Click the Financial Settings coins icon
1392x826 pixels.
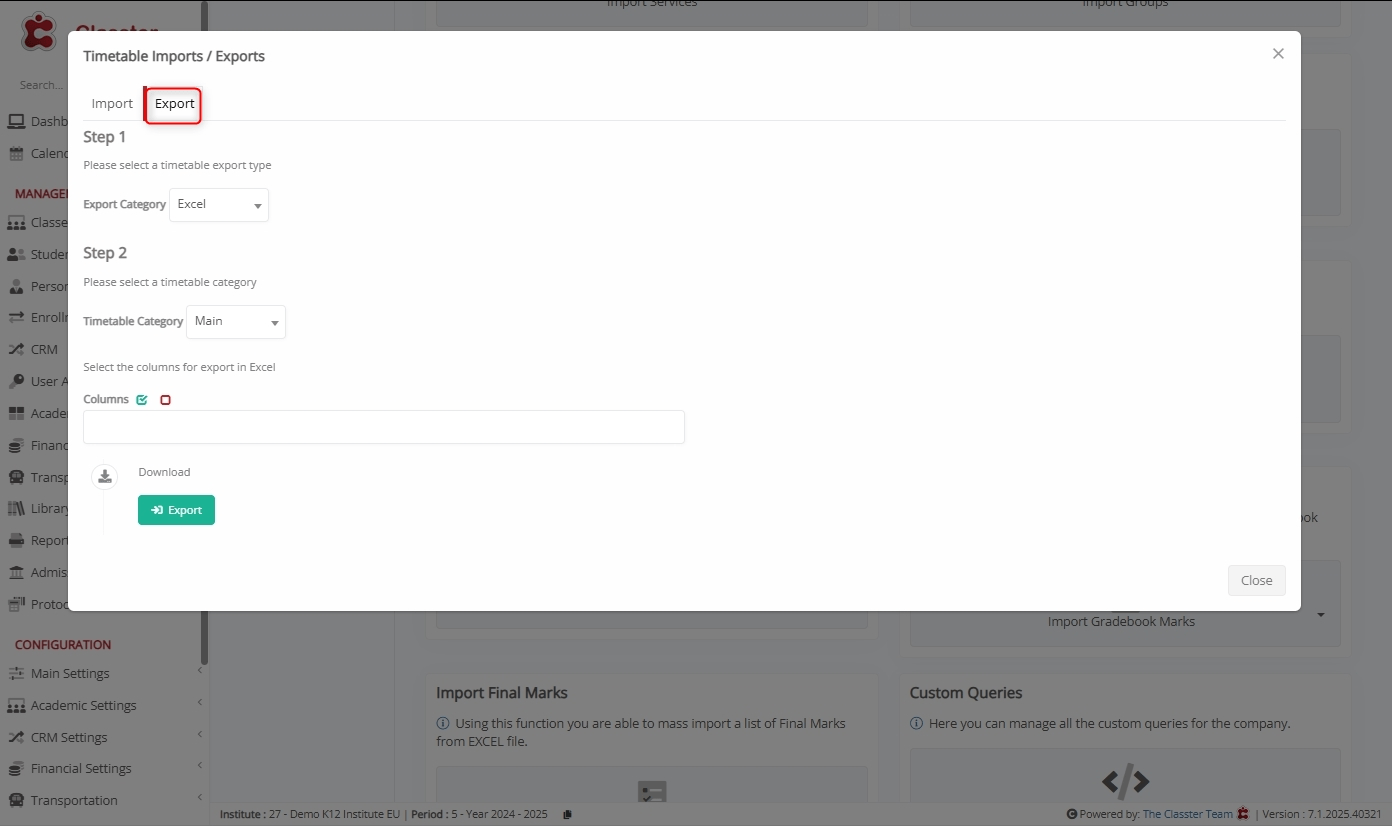click(x=16, y=769)
